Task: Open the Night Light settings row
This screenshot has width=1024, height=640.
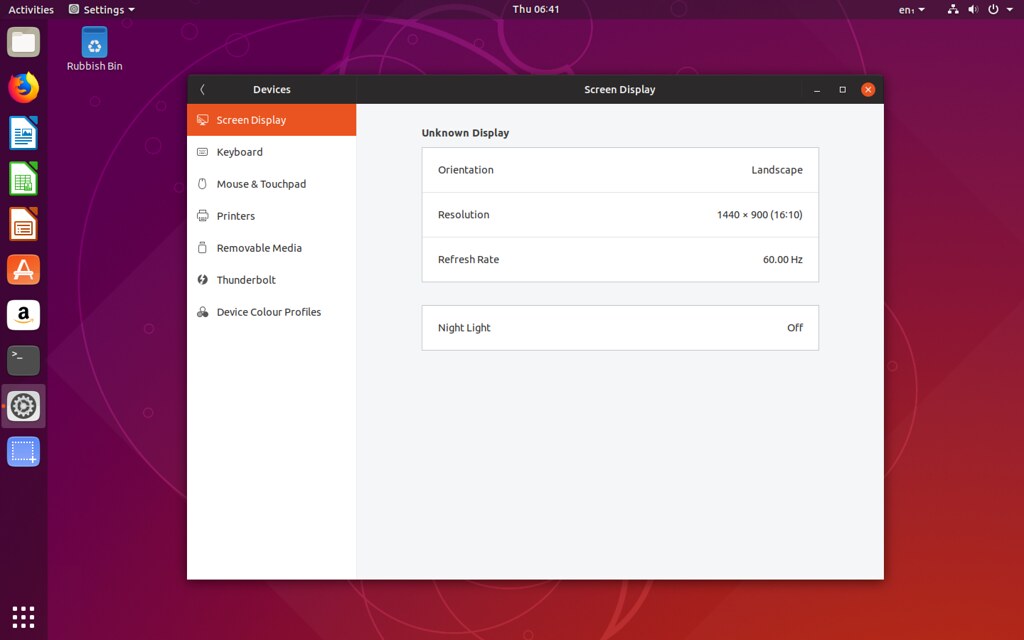Action: coord(620,327)
